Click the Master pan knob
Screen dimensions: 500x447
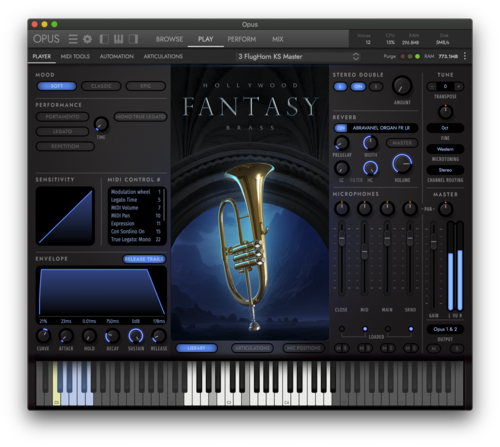(x=445, y=209)
